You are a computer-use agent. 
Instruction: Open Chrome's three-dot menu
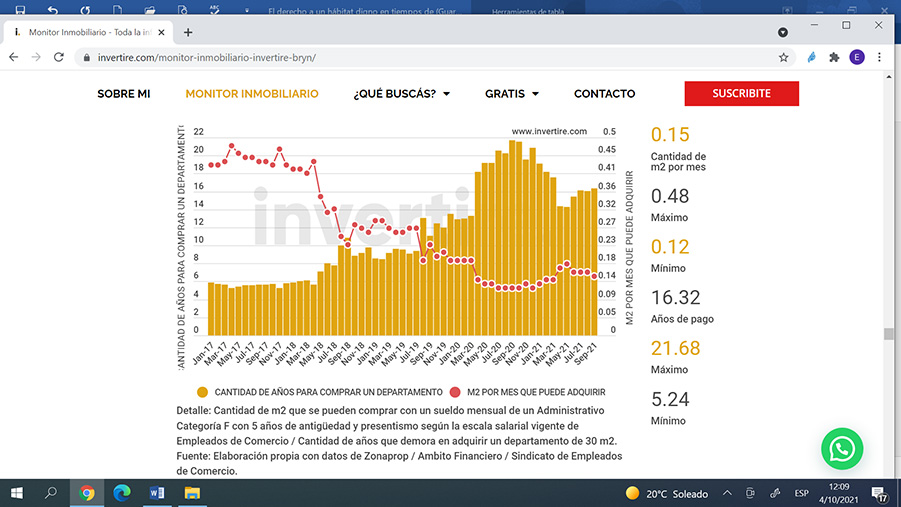coord(881,57)
